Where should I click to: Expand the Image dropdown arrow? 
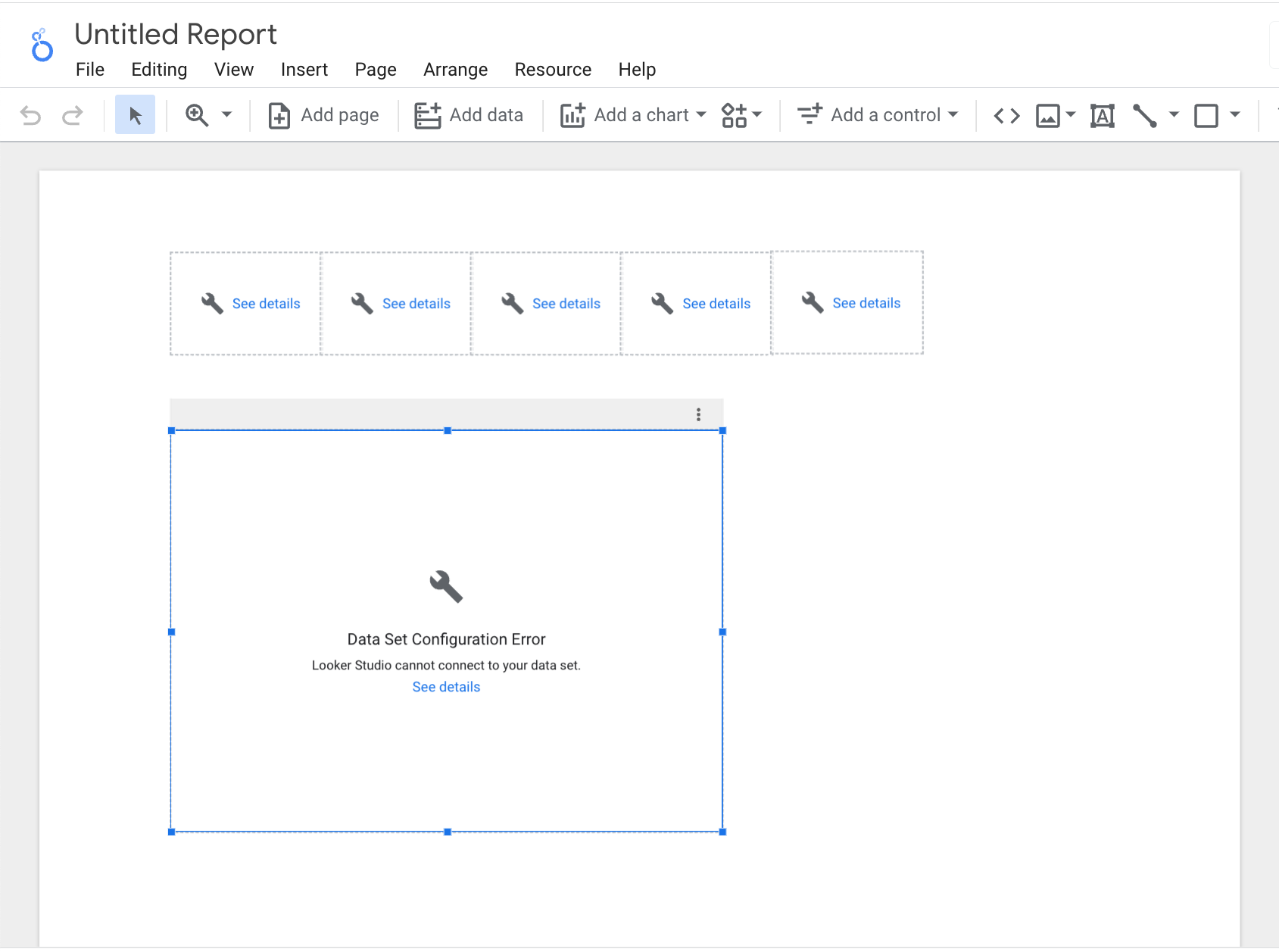click(1071, 115)
